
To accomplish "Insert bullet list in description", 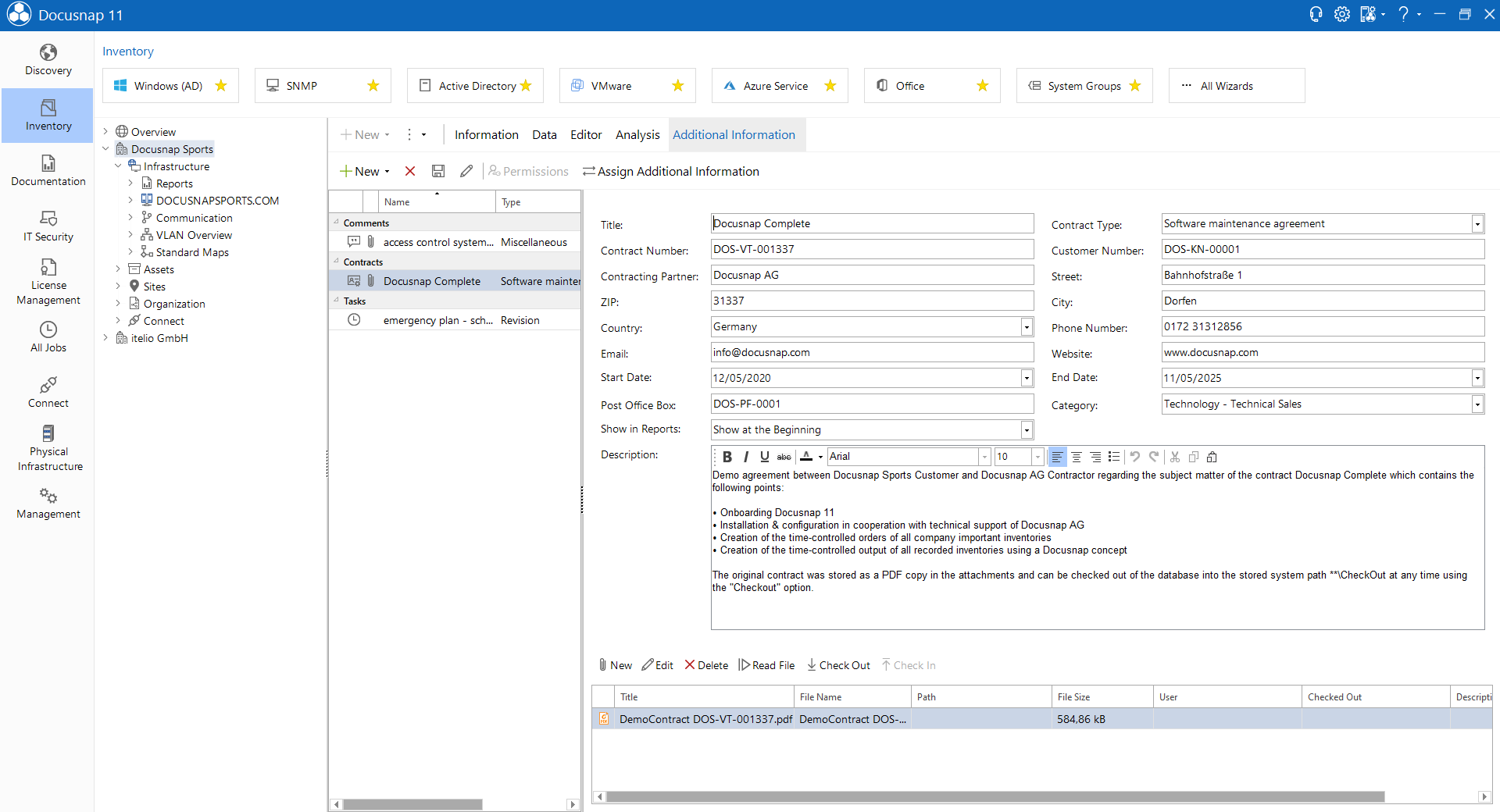I will click(x=1114, y=457).
